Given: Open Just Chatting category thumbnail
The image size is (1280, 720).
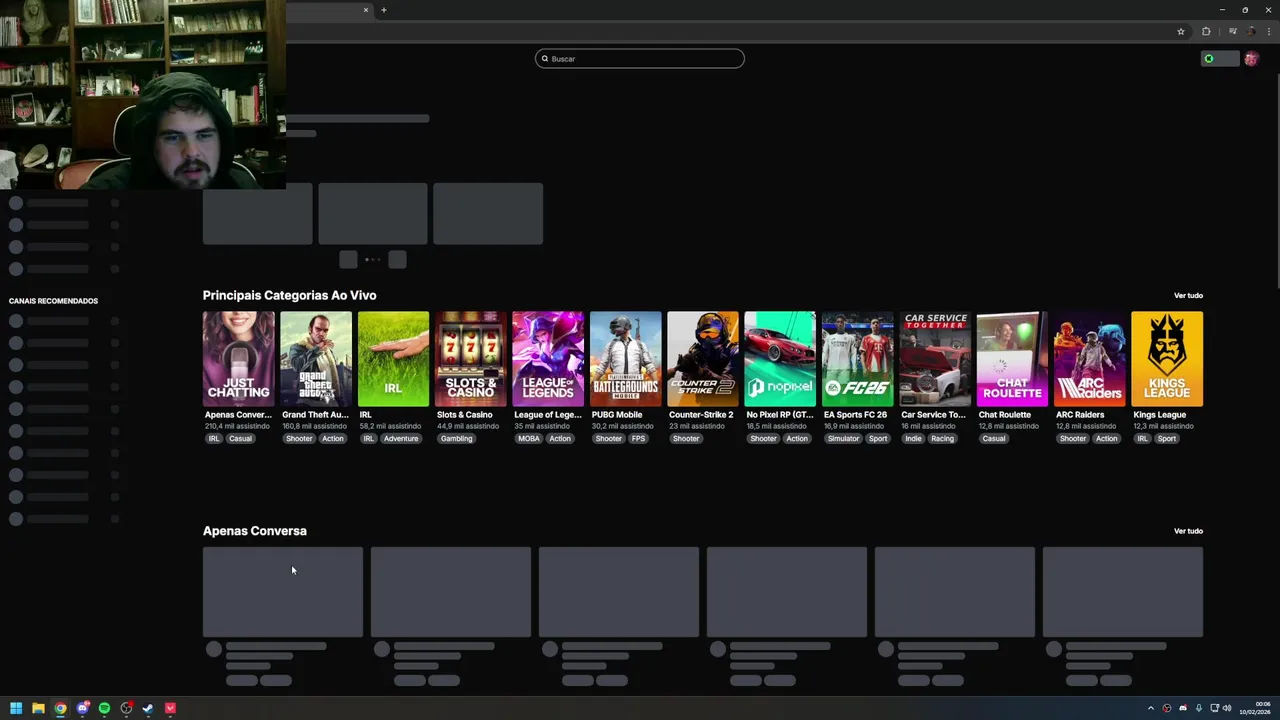Looking at the screenshot, I should [x=238, y=359].
